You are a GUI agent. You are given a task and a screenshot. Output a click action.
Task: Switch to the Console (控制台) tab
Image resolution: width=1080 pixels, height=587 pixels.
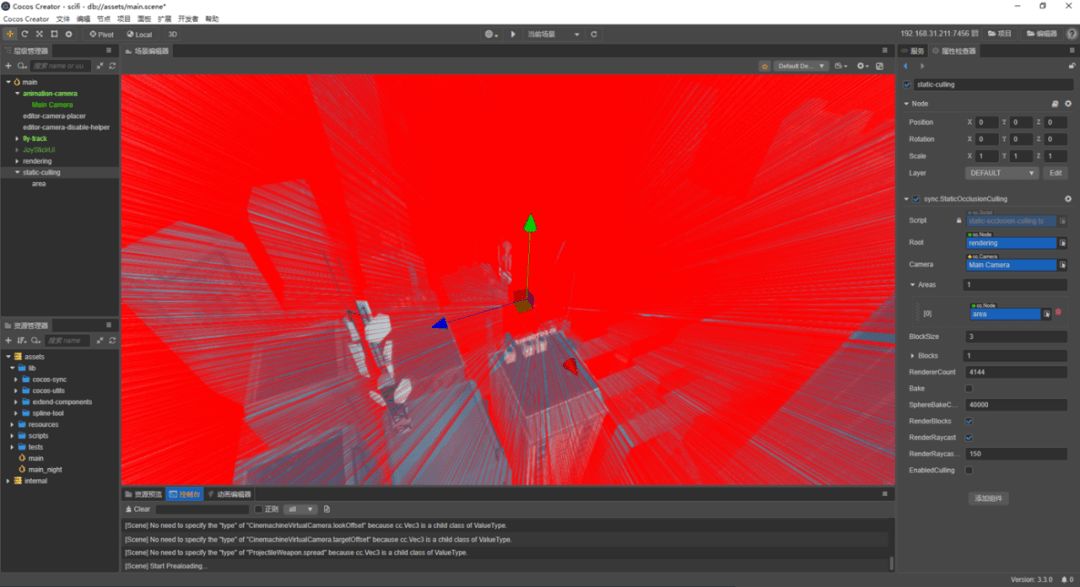coord(184,494)
